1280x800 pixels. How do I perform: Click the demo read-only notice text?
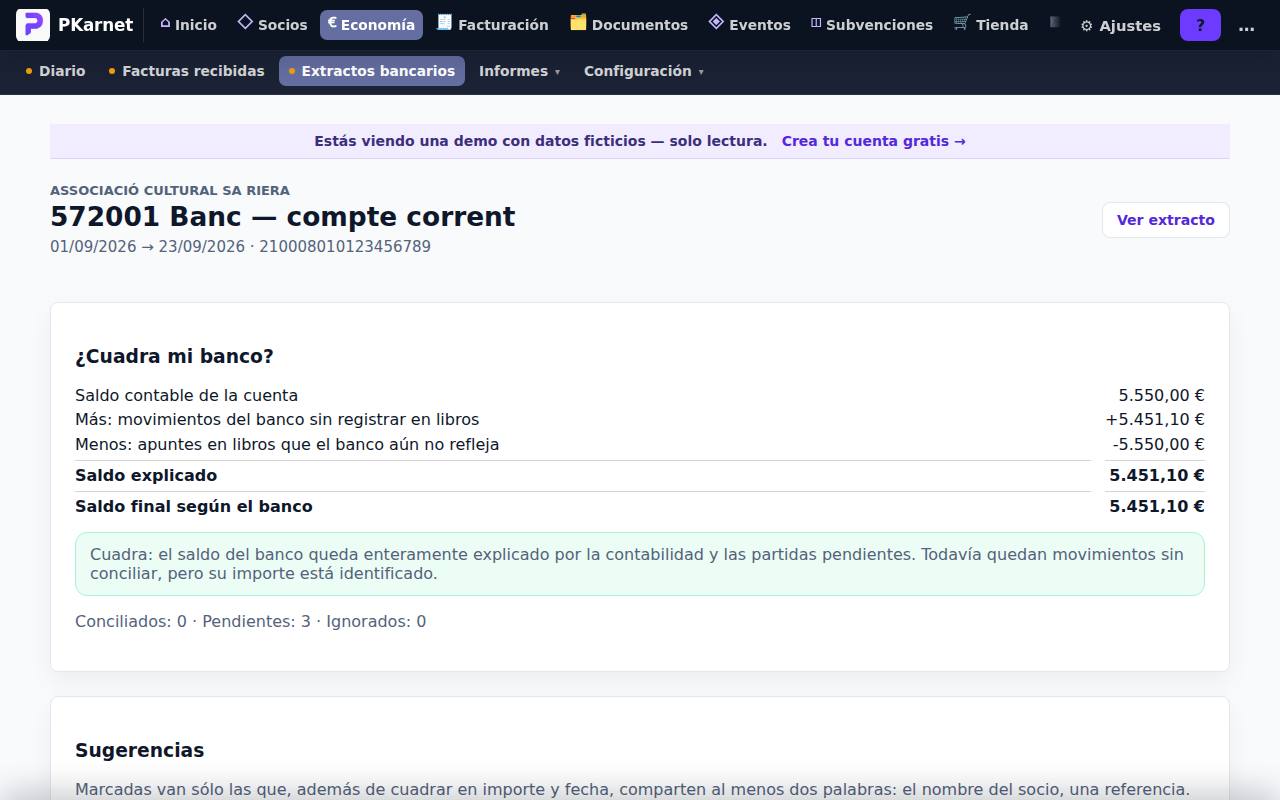(540, 141)
